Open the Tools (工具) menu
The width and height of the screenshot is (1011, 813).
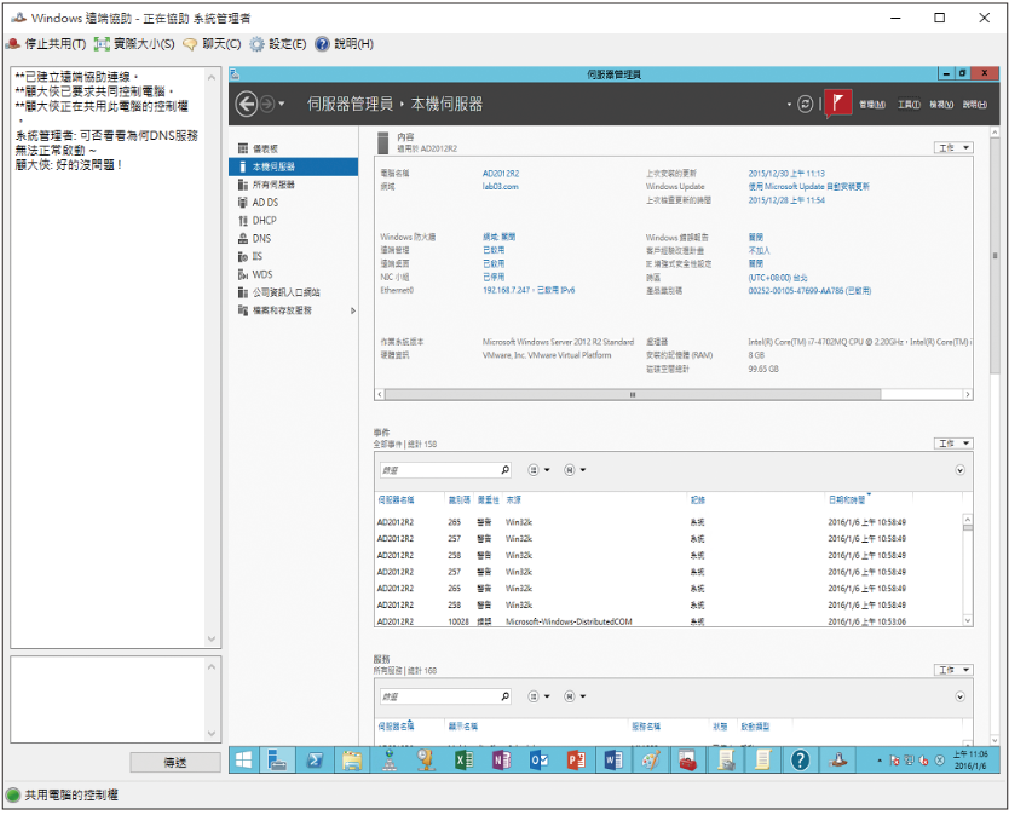909,104
